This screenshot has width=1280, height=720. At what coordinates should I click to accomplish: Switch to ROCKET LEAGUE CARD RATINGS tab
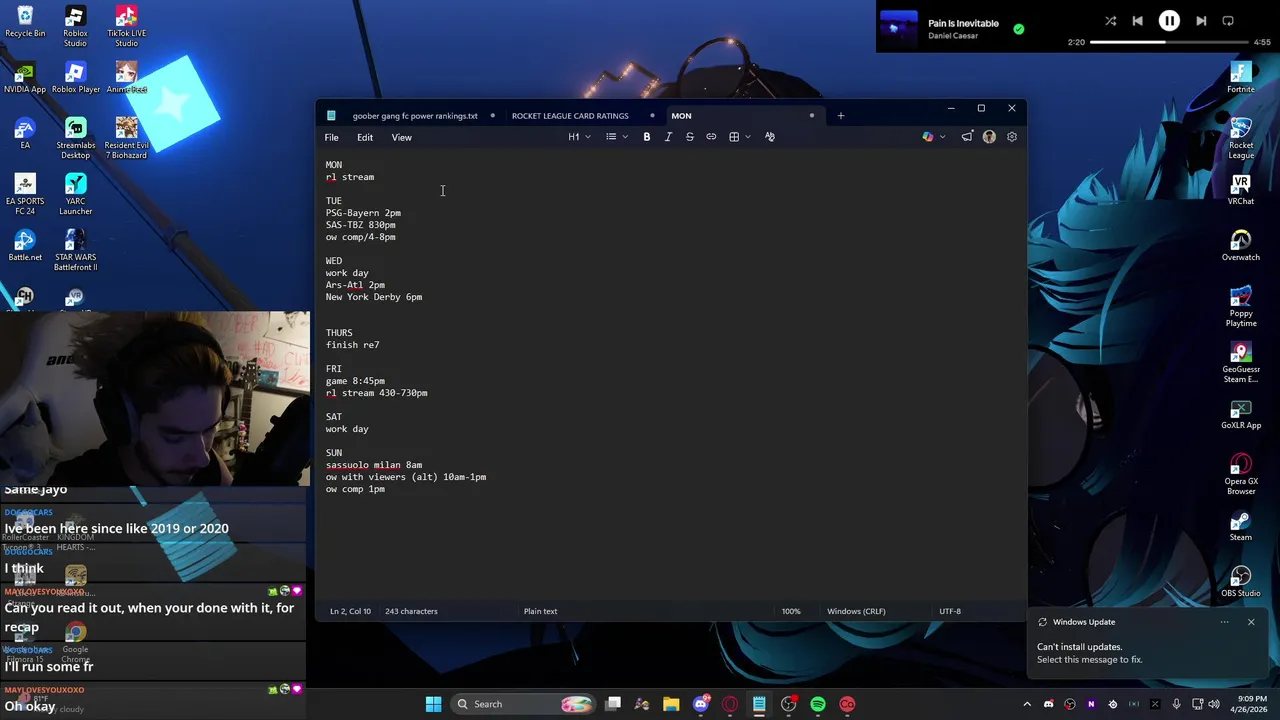(570, 116)
